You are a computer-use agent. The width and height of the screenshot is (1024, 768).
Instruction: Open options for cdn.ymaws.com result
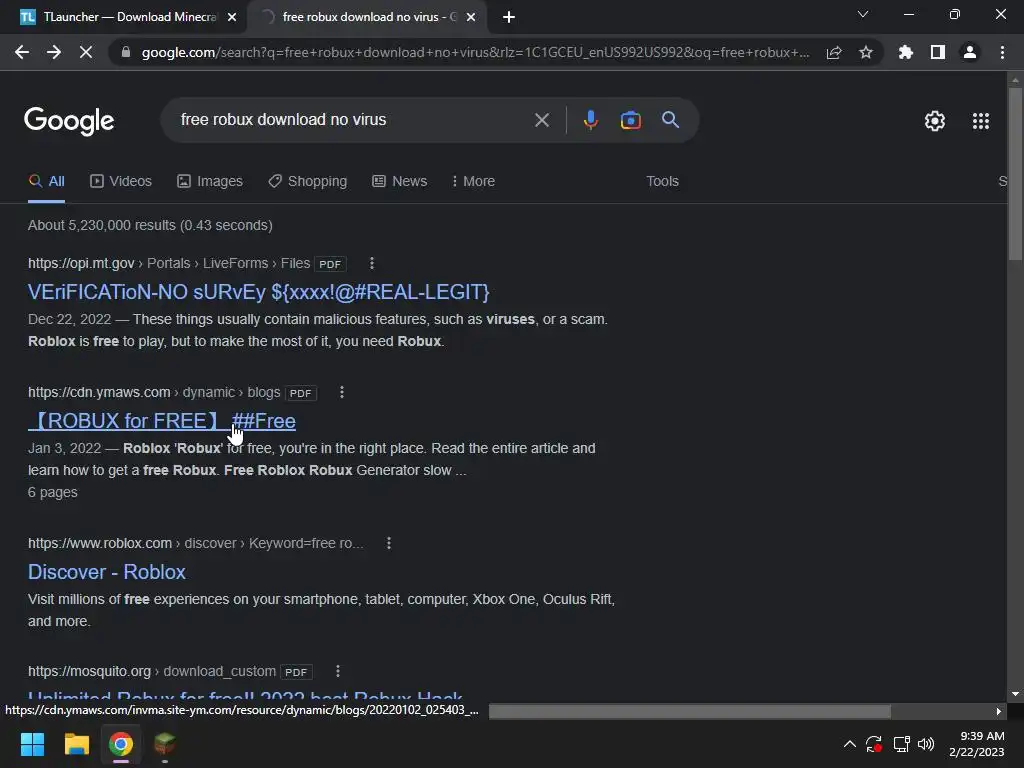pyautogui.click(x=342, y=392)
